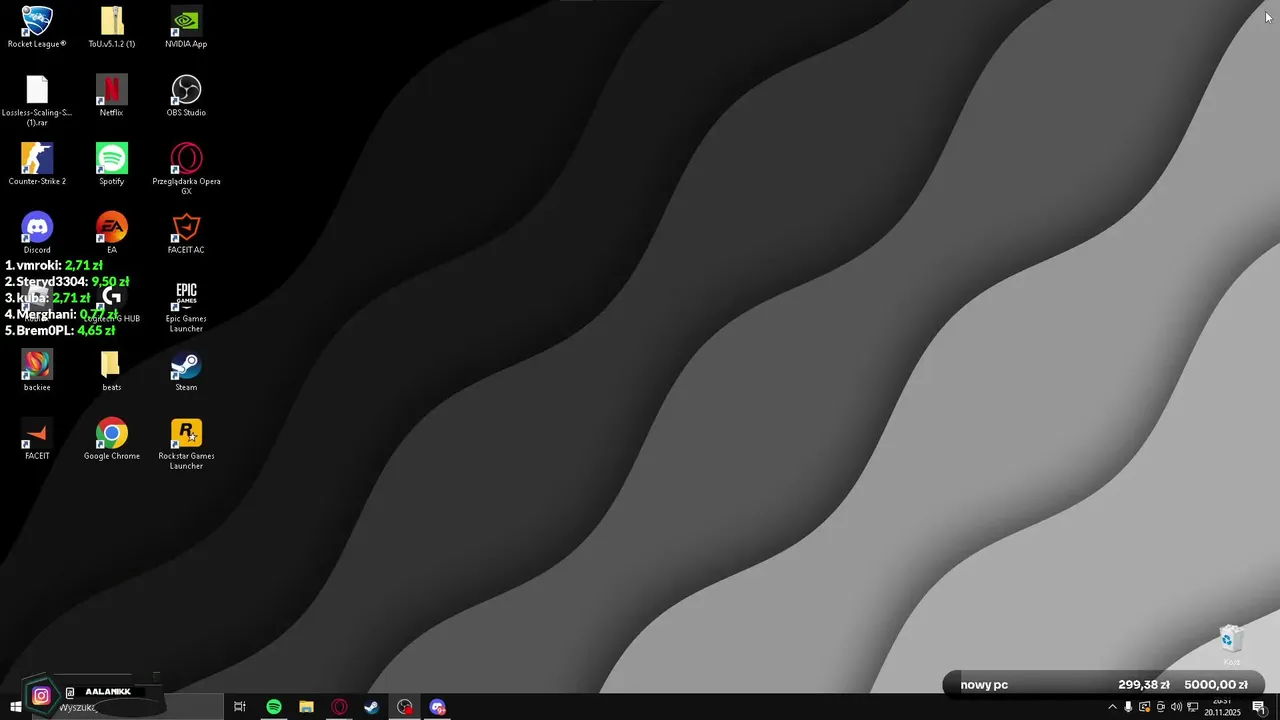Launch Google Chrome from the desktop
The height and width of the screenshot is (720, 1280).
112,439
